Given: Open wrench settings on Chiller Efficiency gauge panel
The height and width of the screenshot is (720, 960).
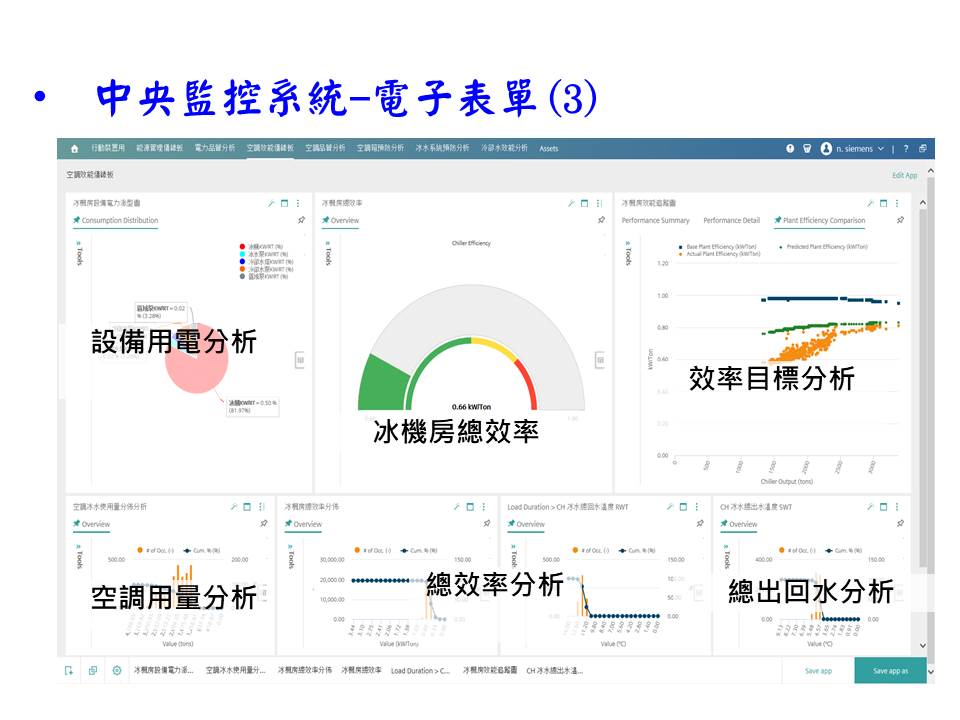Looking at the screenshot, I should [x=571, y=203].
